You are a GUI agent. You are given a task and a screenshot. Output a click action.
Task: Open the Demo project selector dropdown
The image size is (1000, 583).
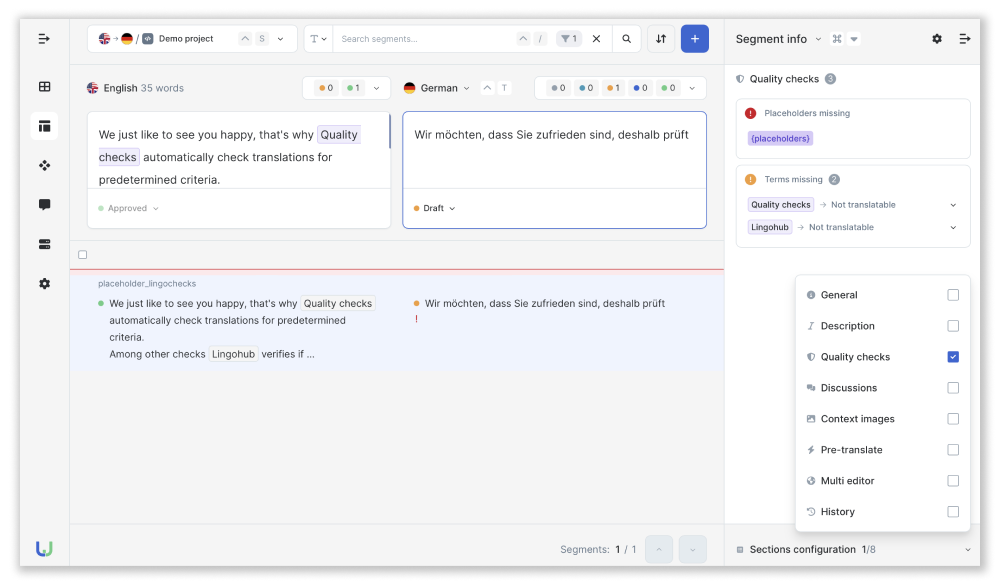pyautogui.click(x=281, y=39)
